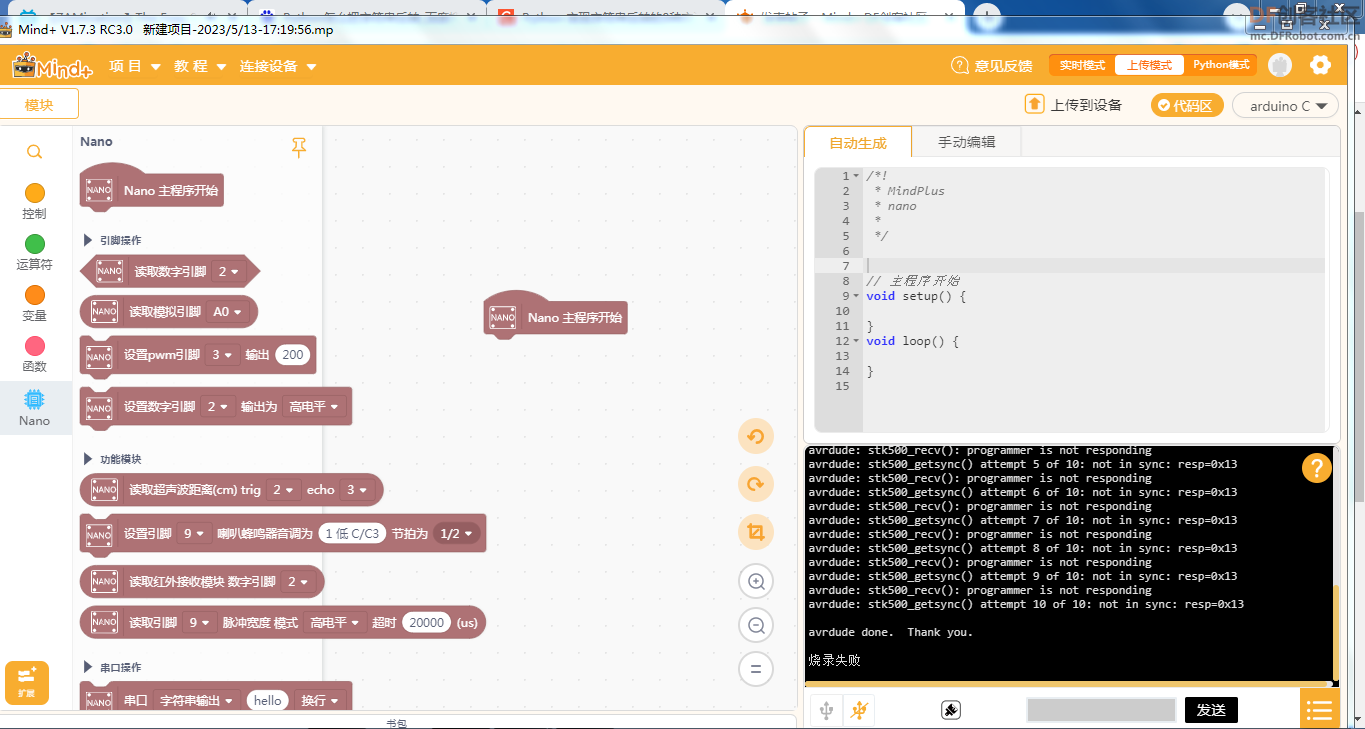1365x729 pixels.
Task: Switch to the 手动编辑 tab
Action: (967, 142)
